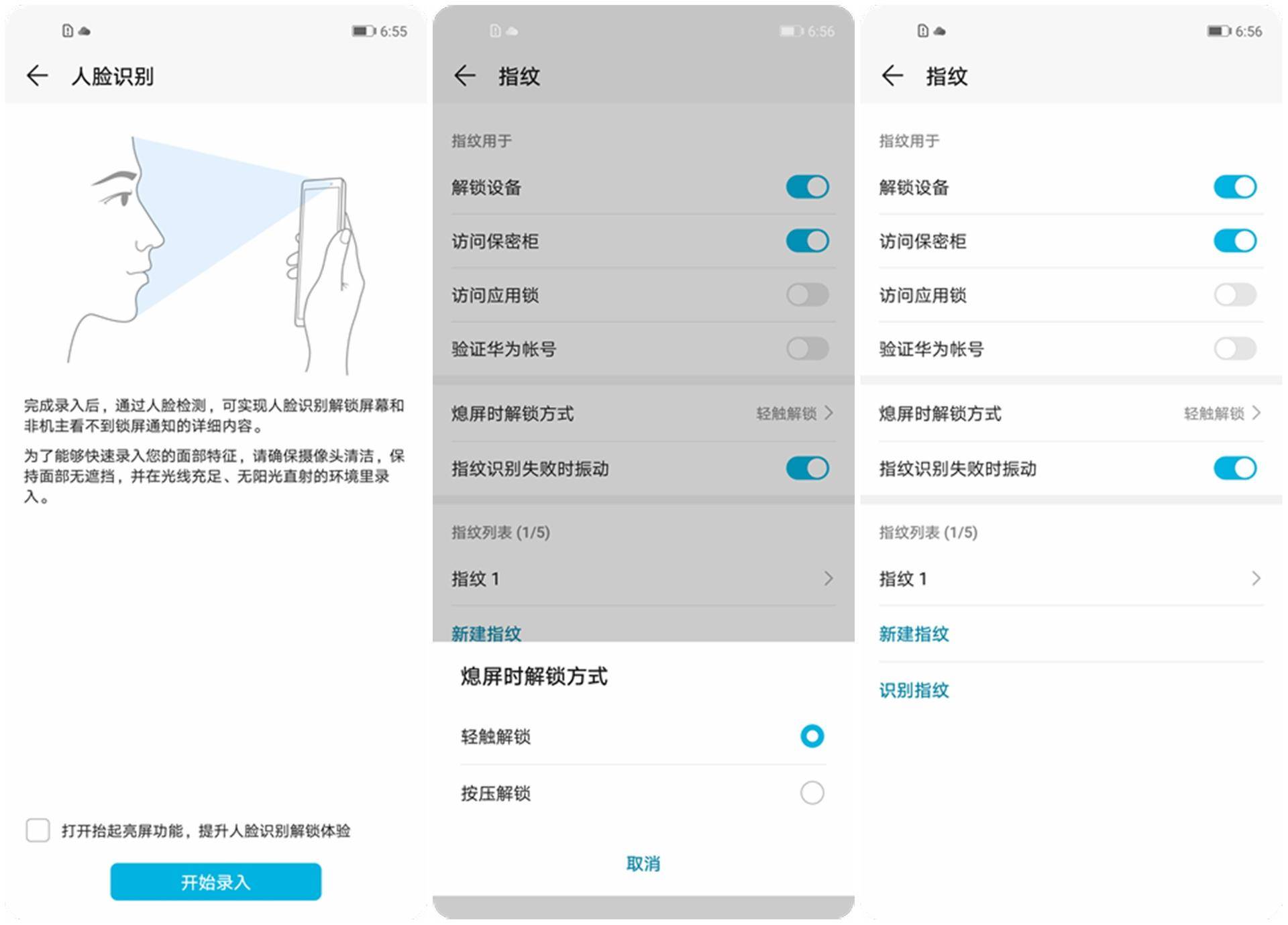Tap face scanning illustration
Viewport: 1288px width, 925px height.
216,254
